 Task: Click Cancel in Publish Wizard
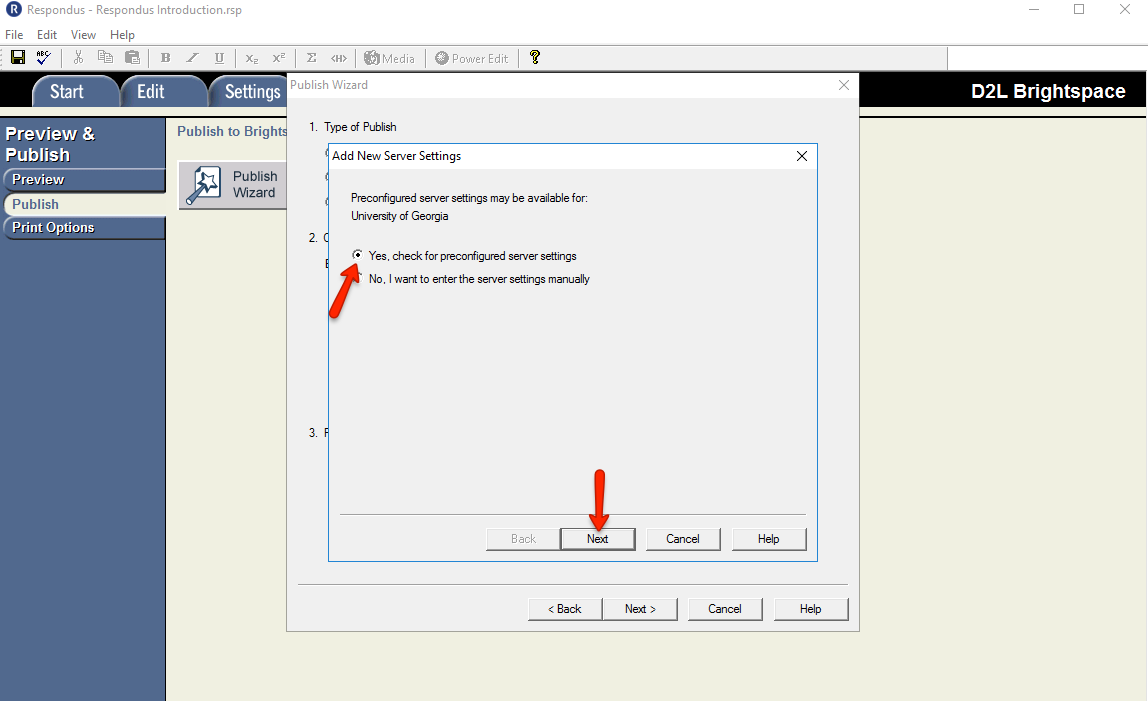(x=725, y=609)
